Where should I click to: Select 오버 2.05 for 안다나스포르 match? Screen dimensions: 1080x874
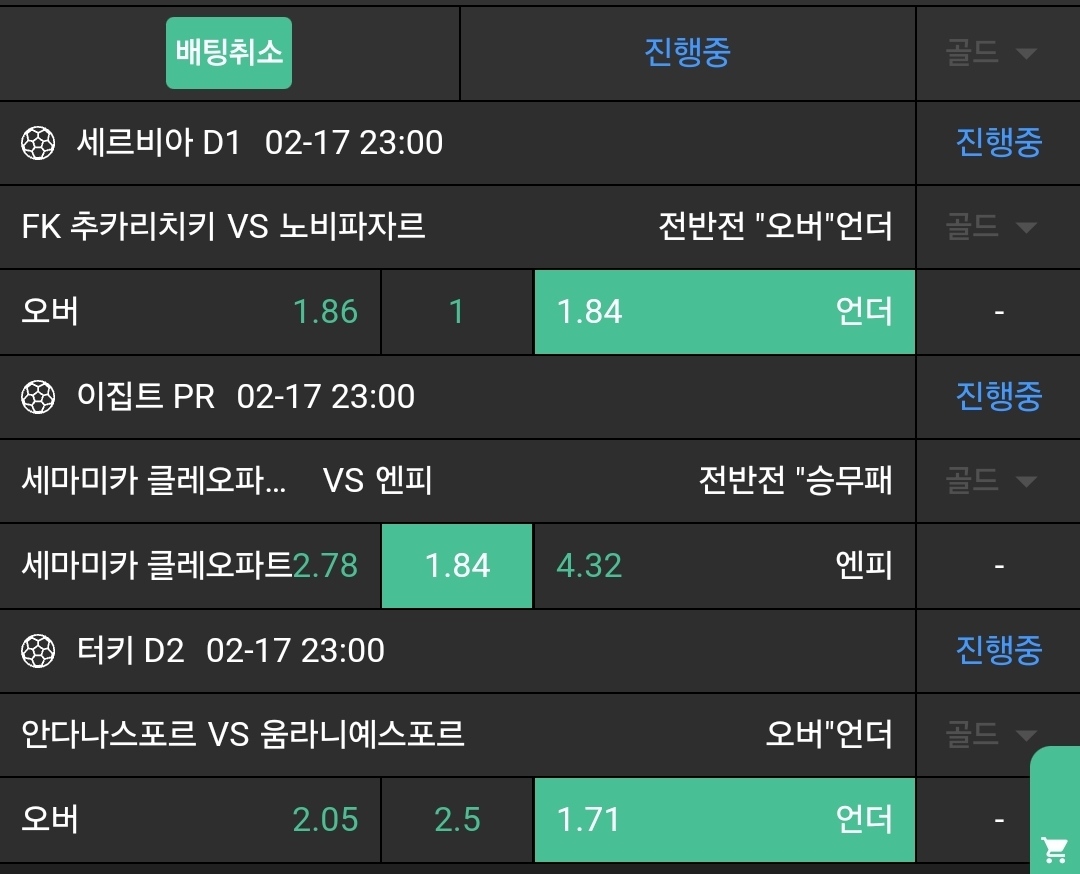pyautogui.click(x=190, y=820)
